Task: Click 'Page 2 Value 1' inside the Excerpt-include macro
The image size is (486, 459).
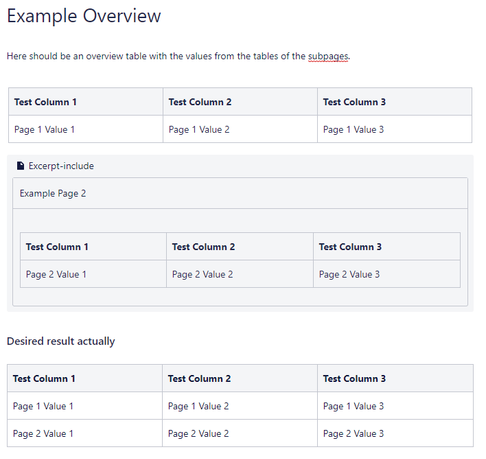Action: tap(93, 274)
